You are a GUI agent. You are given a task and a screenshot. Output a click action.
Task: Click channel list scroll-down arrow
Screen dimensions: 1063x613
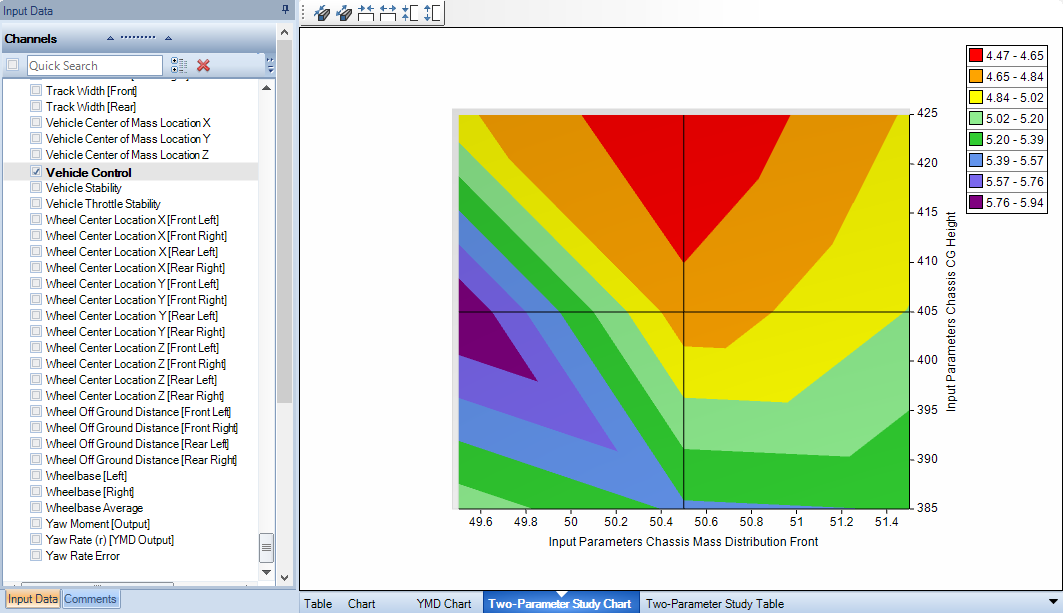tap(266, 572)
